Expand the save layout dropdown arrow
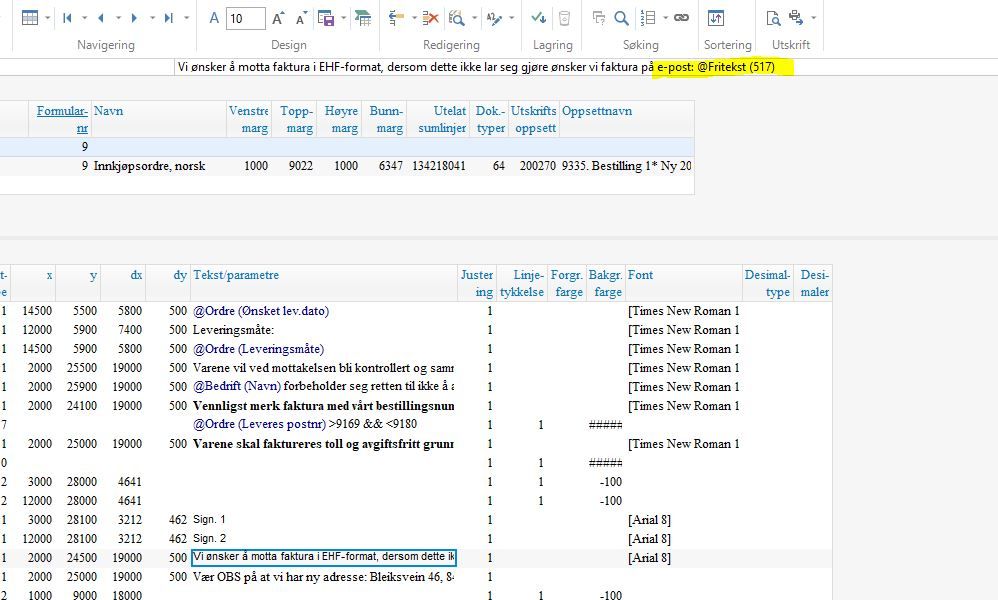Image resolution: width=998 pixels, height=600 pixels. click(344, 18)
